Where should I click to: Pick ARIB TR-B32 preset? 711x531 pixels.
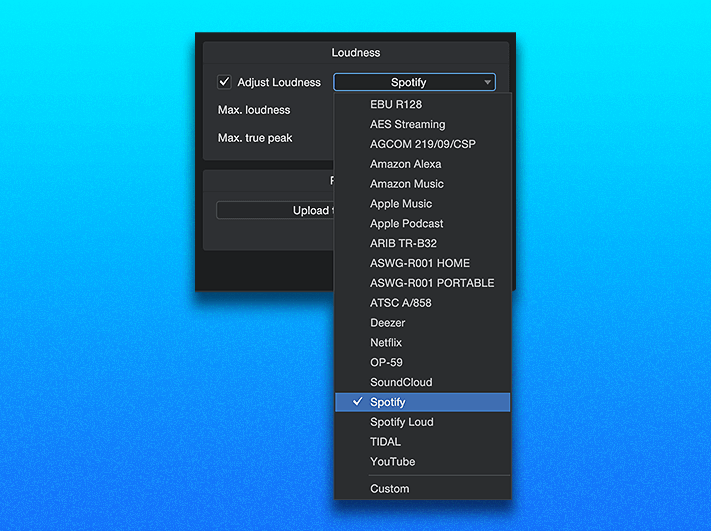click(423, 244)
